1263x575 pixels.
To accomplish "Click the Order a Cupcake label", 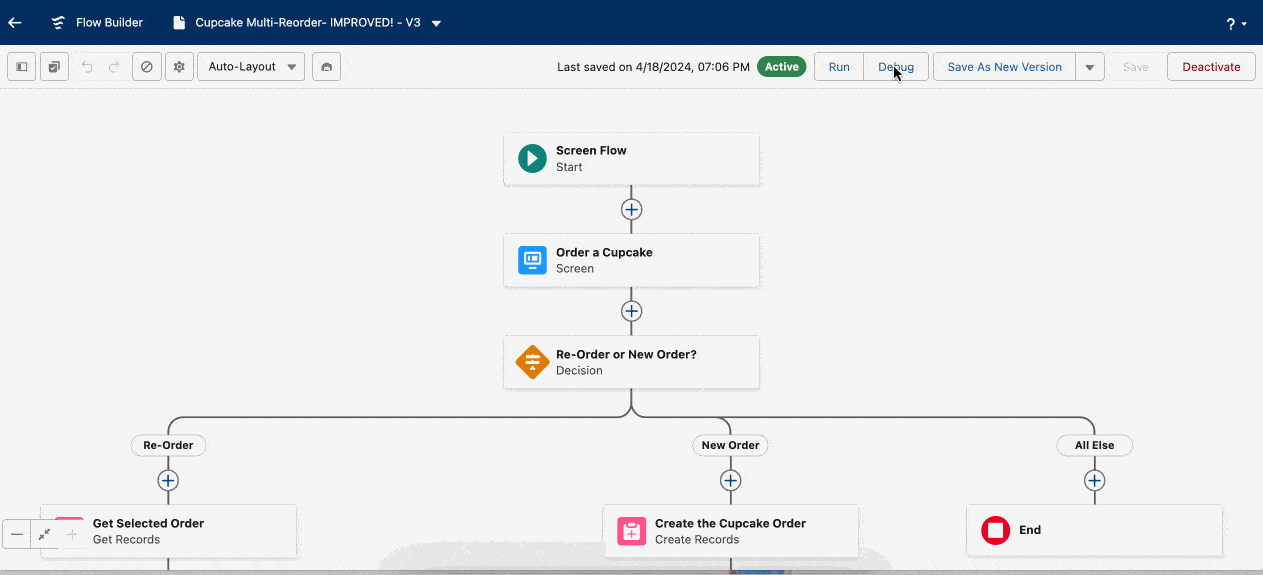I will (604, 252).
